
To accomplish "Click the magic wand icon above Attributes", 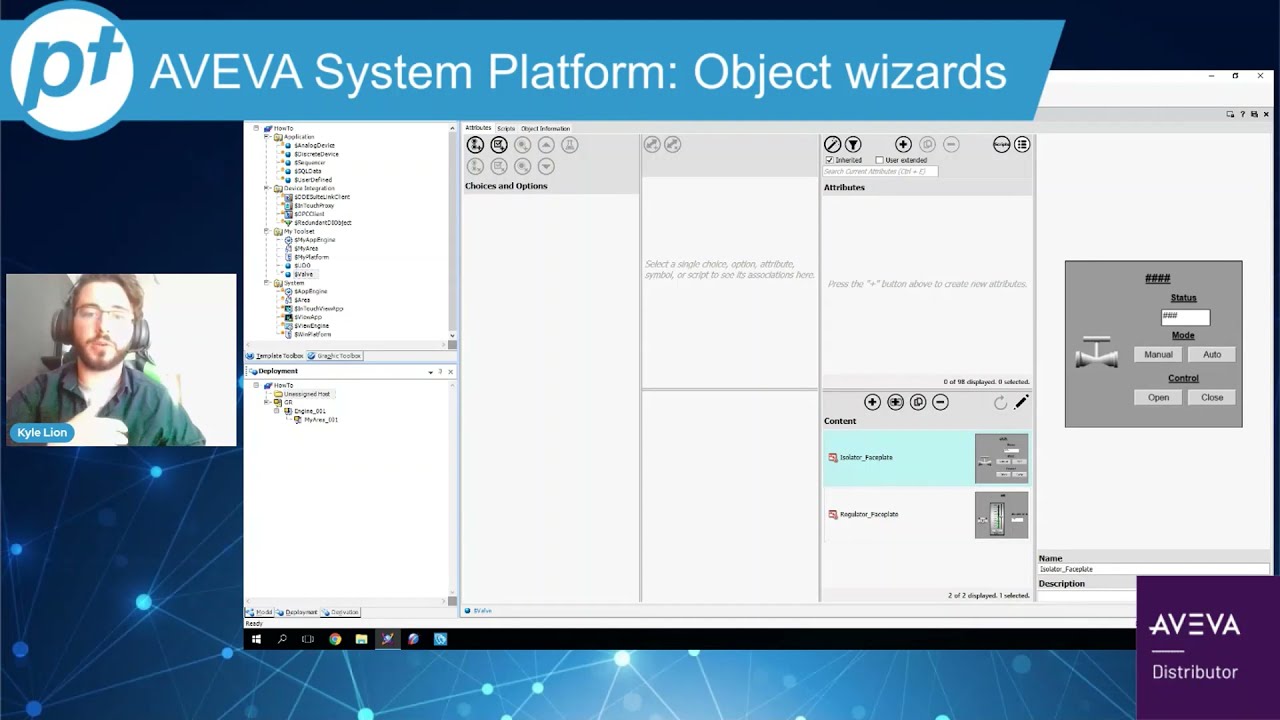I will 832,145.
